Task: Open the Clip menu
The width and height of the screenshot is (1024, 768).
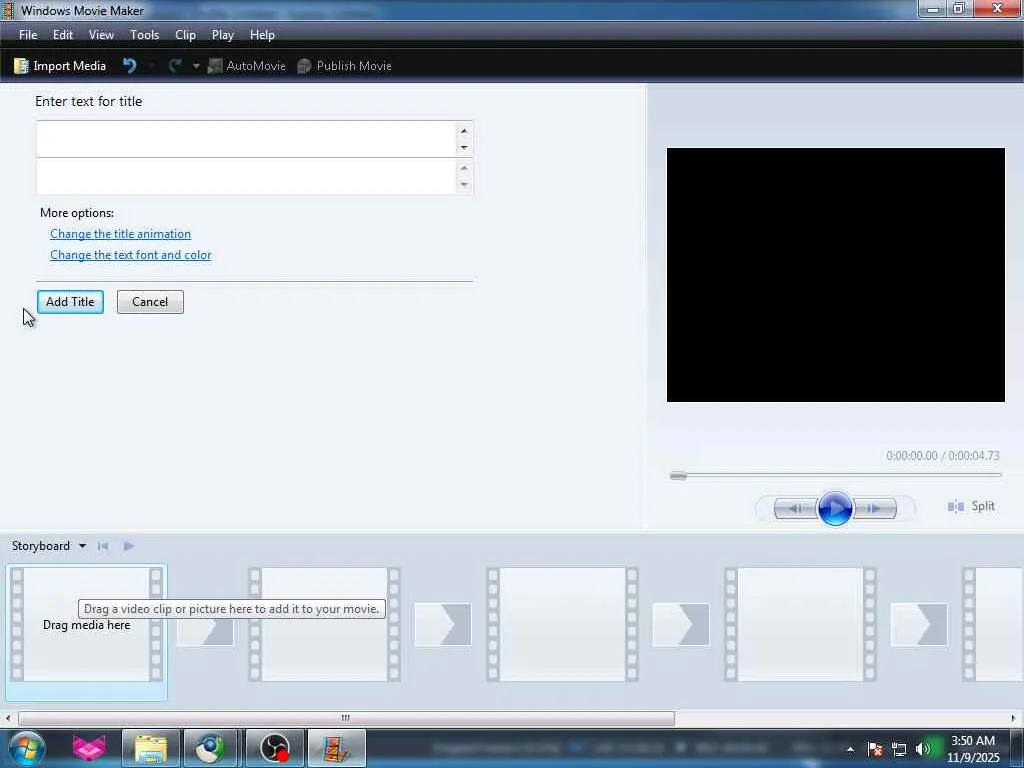Action: 185,35
